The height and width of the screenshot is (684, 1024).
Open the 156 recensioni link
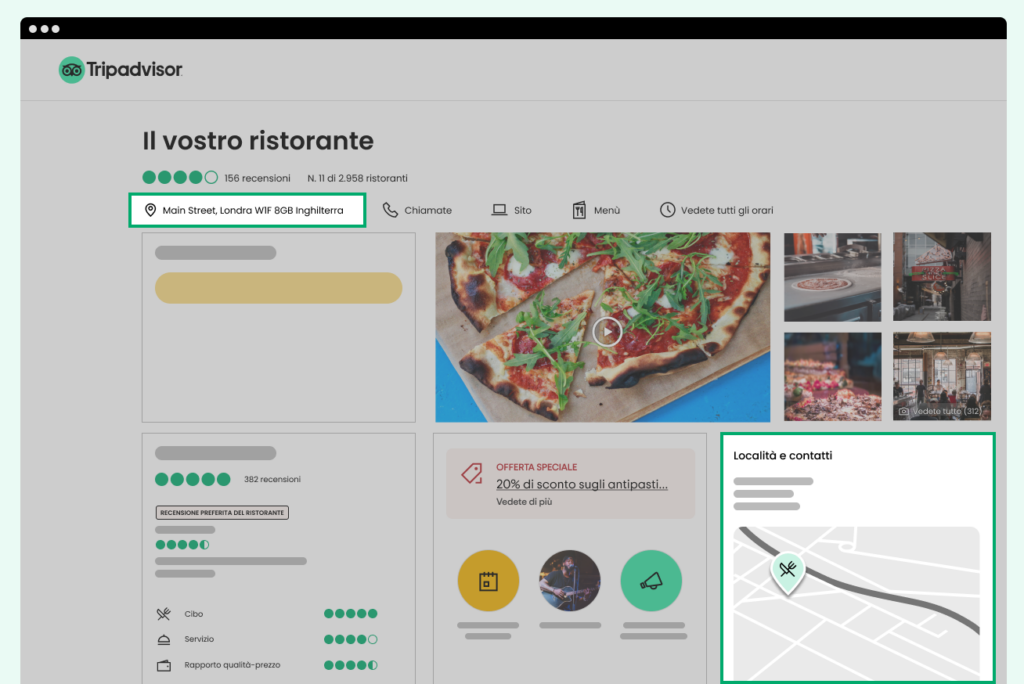pyautogui.click(x=257, y=178)
